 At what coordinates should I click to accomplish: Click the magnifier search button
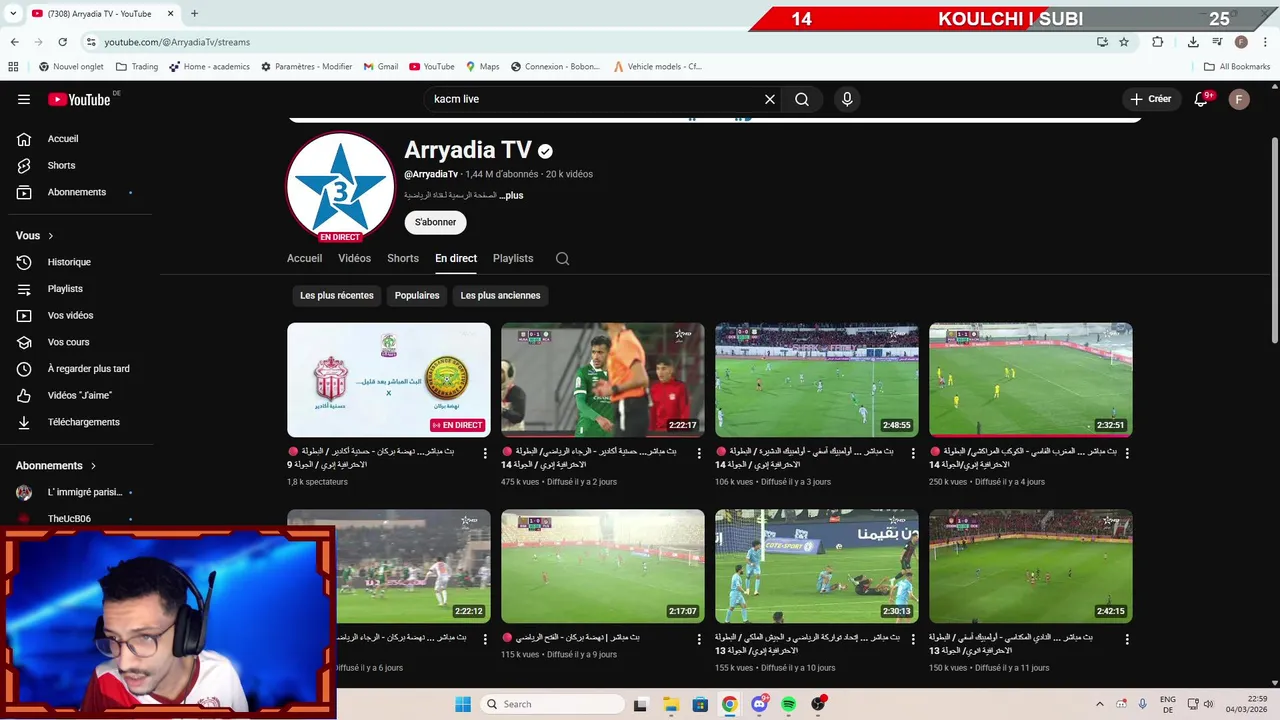802,99
